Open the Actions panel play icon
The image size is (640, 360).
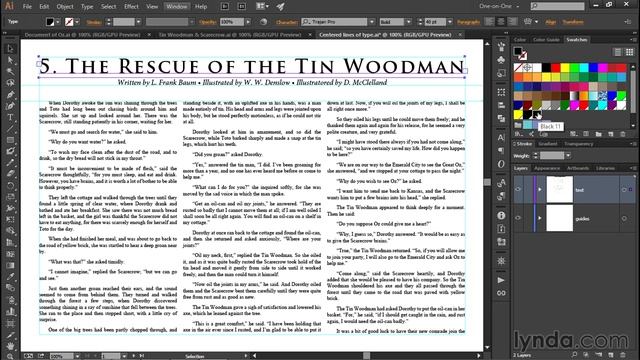(x=501, y=280)
